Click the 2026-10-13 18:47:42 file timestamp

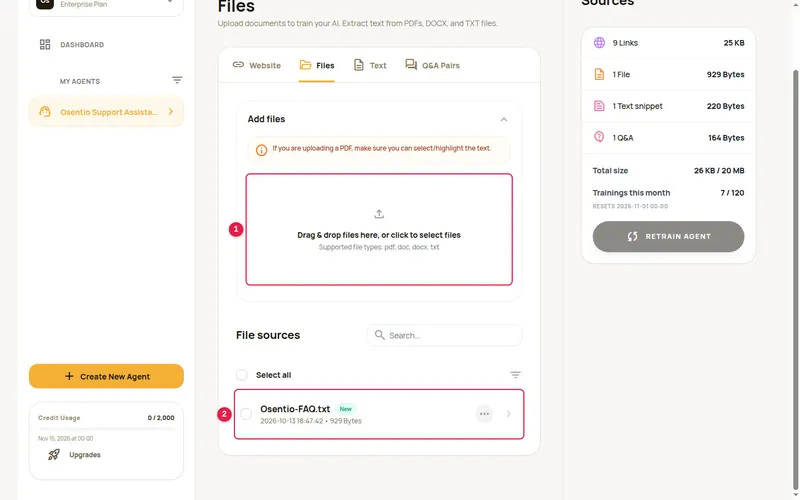tap(291, 421)
